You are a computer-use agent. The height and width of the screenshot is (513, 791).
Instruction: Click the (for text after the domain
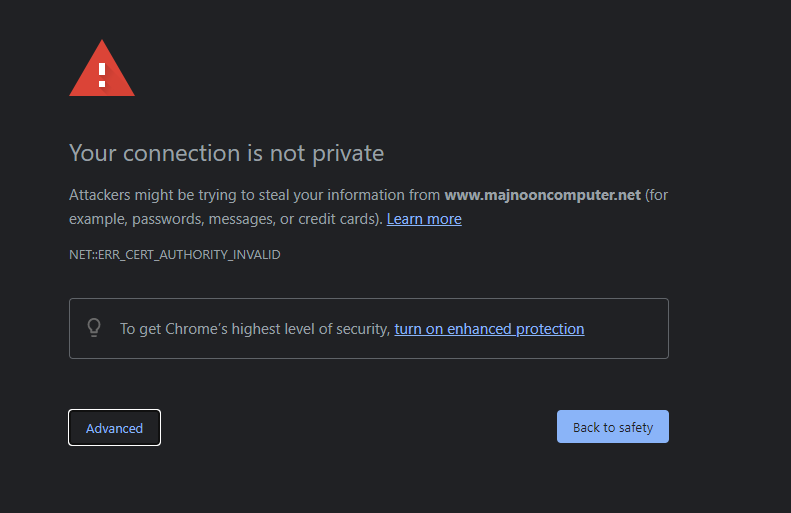coord(656,195)
